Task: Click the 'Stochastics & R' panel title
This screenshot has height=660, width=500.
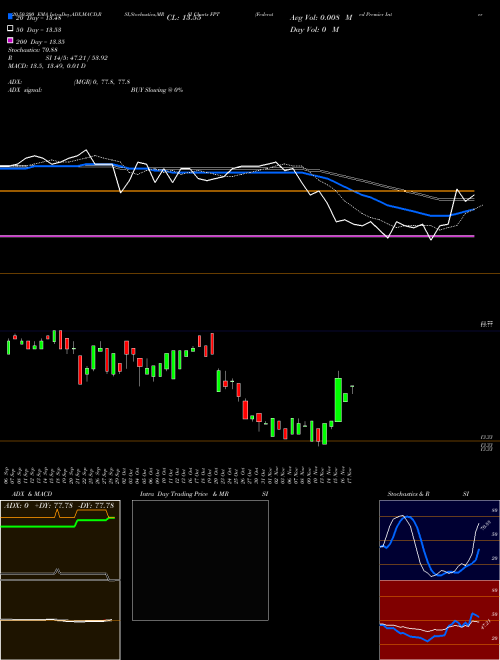Action: tap(409, 494)
